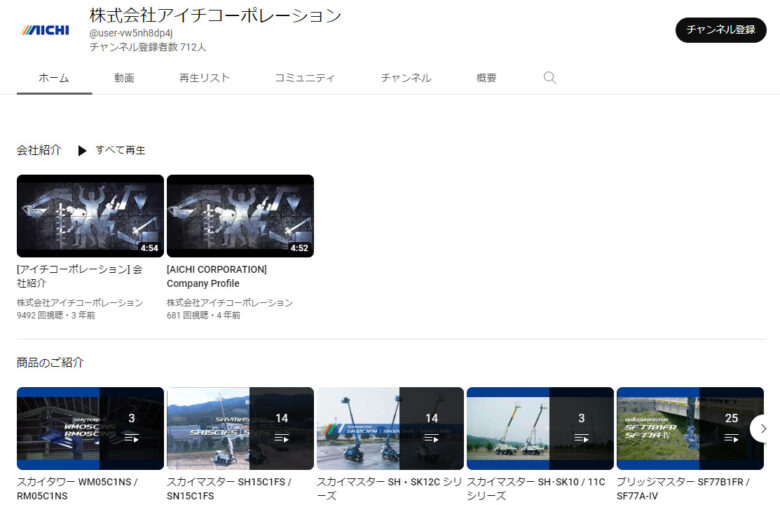Click the AICHI channel logo avatar
Screen dimensions: 780x505
pos(45,30)
